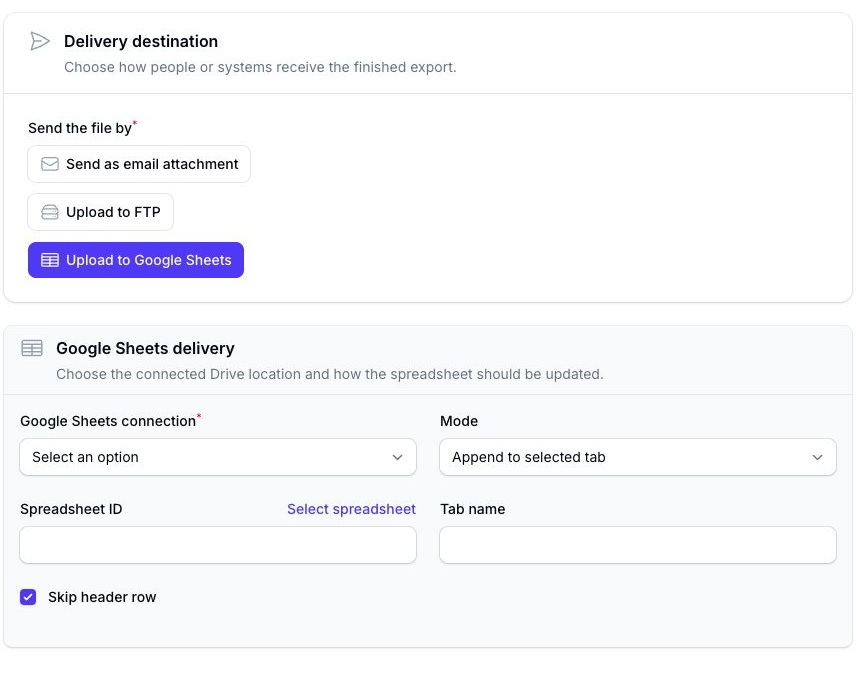Click the Google Sheets connection label

tap(108, 421)
